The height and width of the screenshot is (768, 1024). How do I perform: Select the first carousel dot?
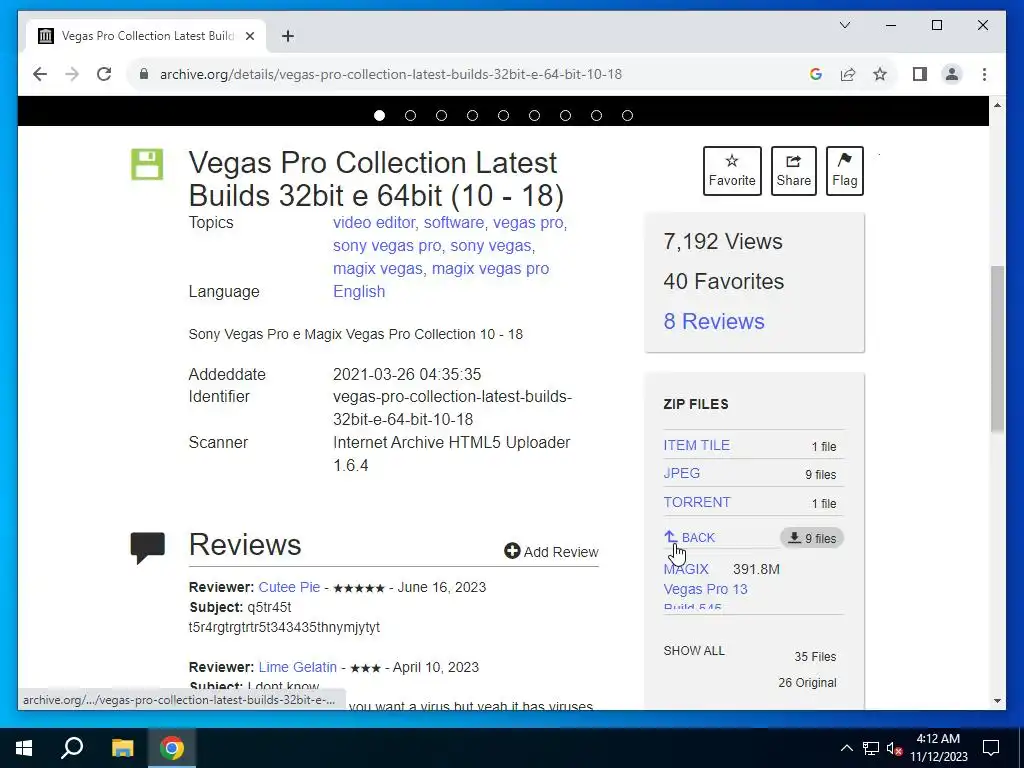coord(379,116)
